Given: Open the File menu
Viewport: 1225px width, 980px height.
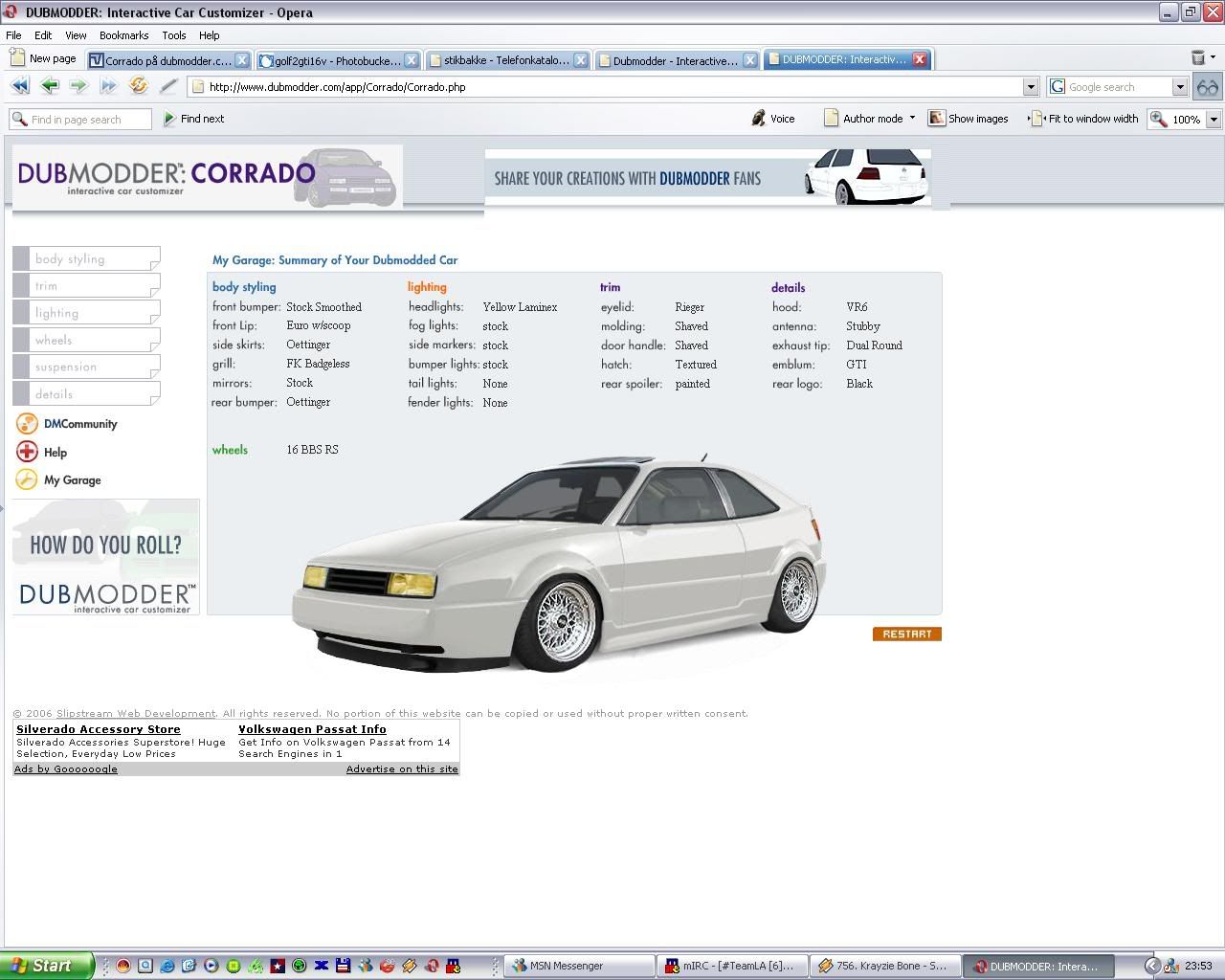Looking at the screenshot, I should [x=13, y=35].
